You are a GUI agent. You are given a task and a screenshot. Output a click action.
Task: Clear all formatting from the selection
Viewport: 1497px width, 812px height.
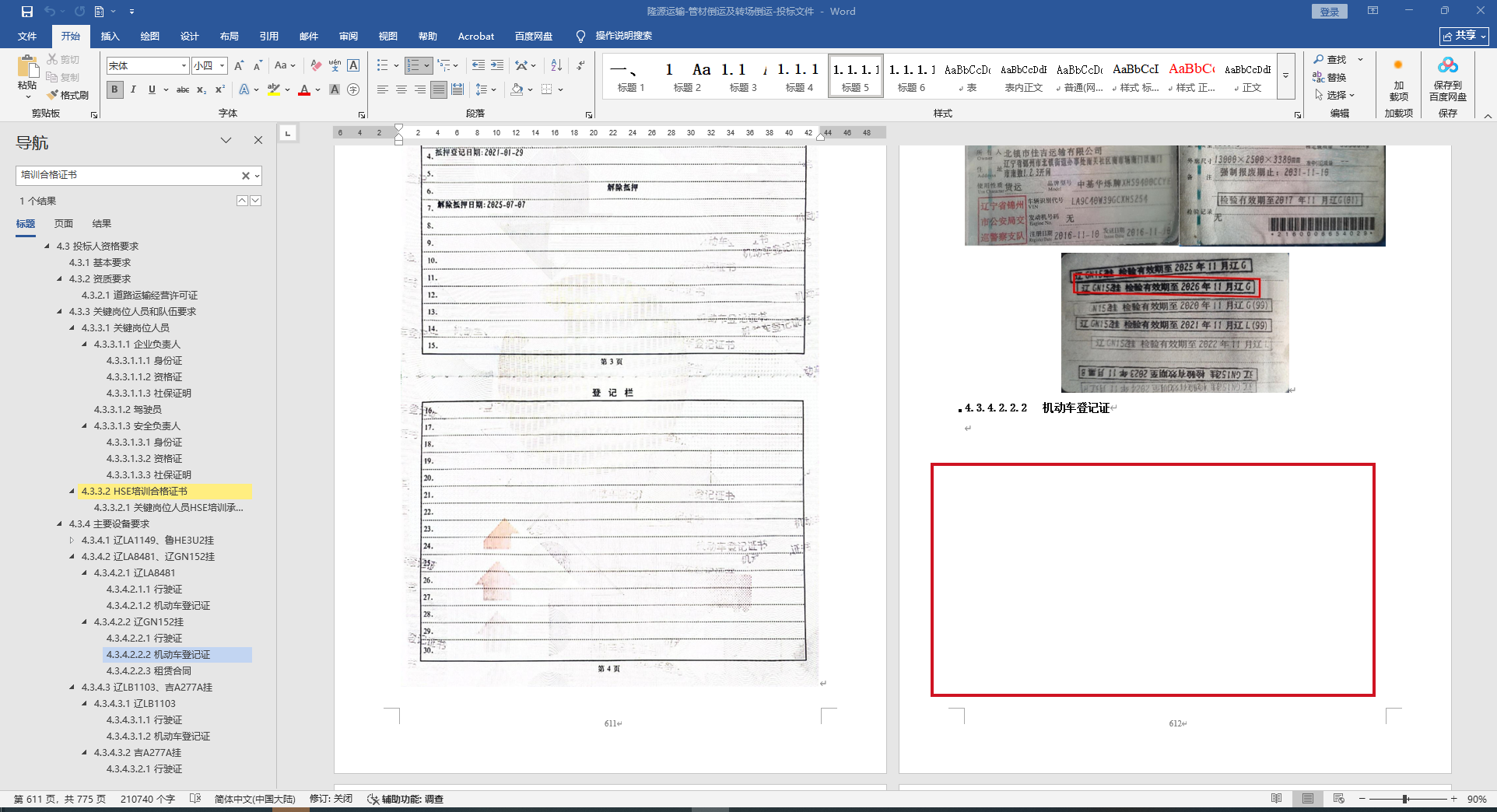[316, 65]
